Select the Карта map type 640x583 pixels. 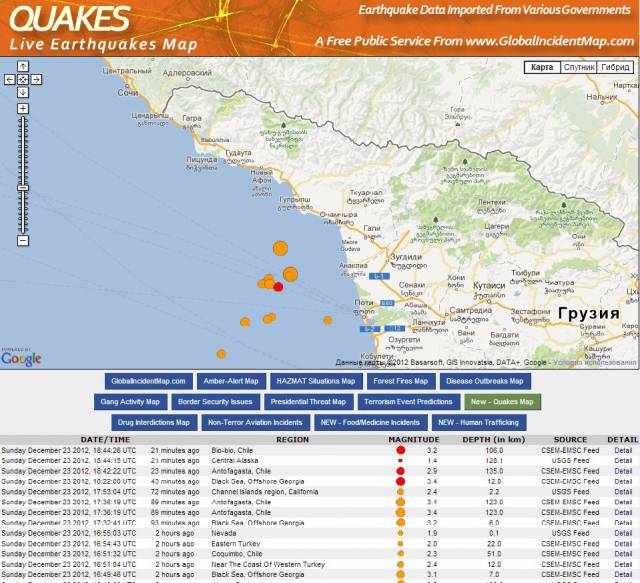tap(541, 67)
